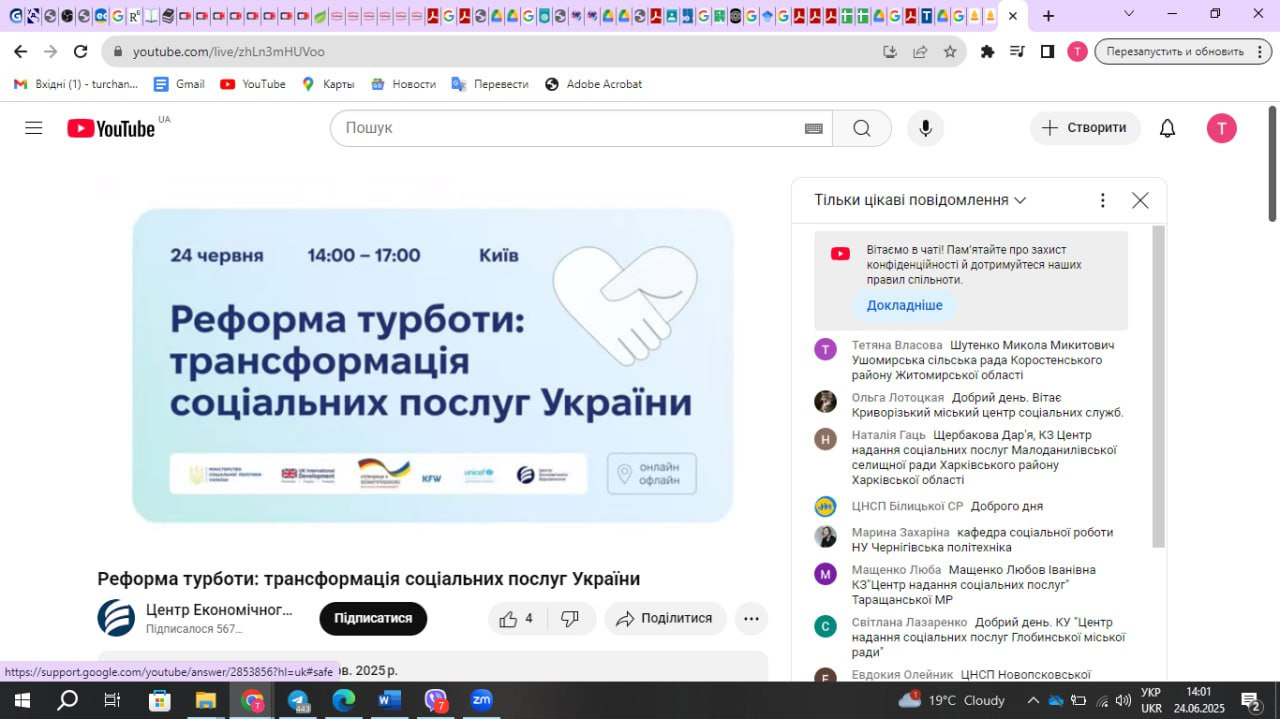Open more actions menu under video
The image size is (1280, 719).
pos(752,618)
